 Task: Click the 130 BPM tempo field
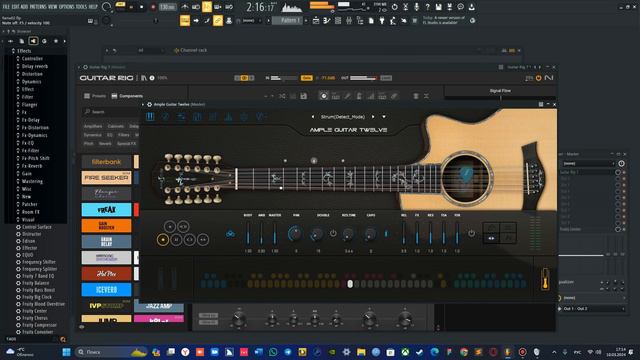point(167,7)
